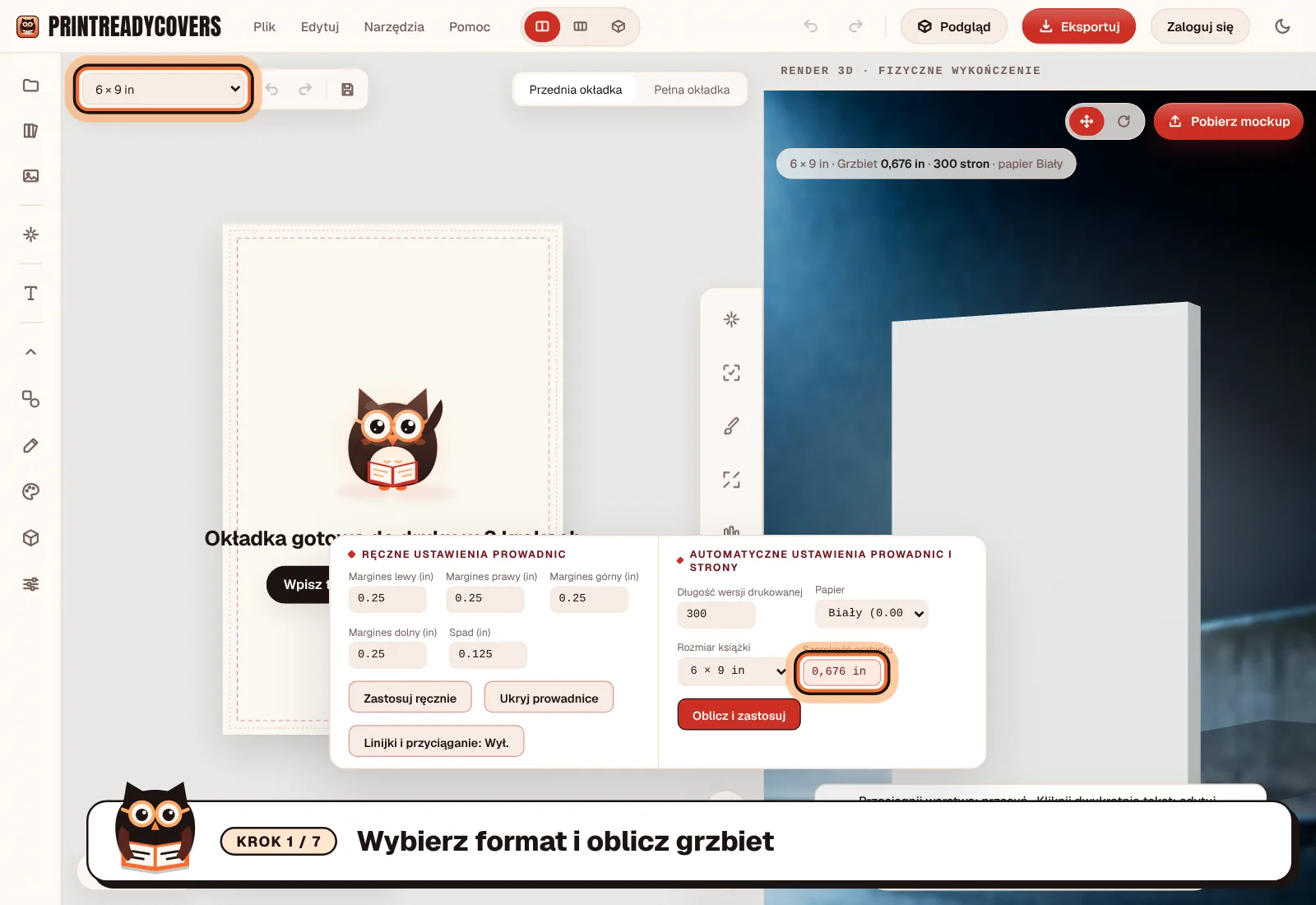Click spine width 0,676 in field
This screenshot has height=905, width=1316.
[842, 671]
